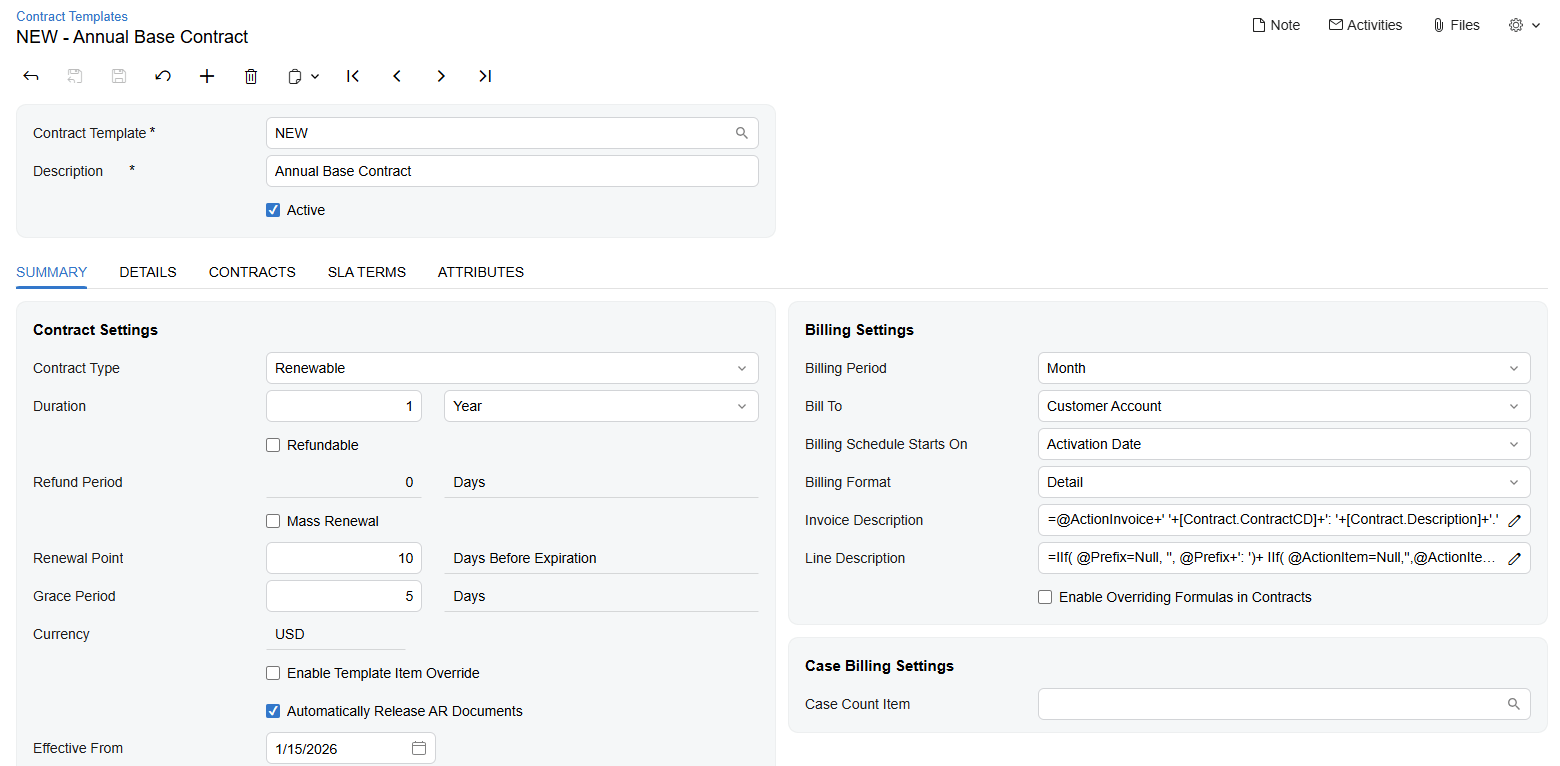Switch to the SLA TERMS tab
The image size is (1560, 766).
[366, 272]
